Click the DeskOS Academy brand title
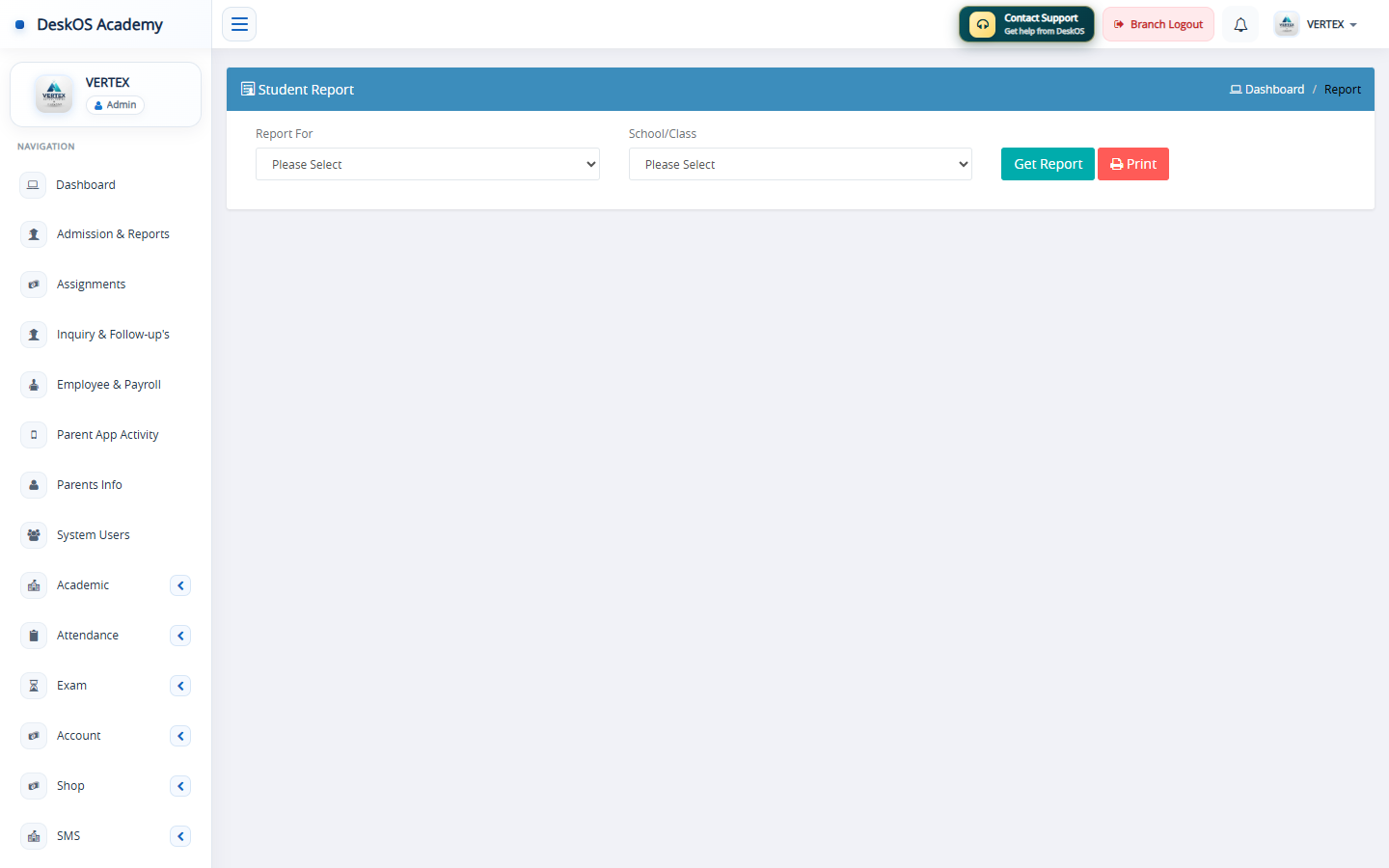Image resolution: width=1389 pixels, height=868 pixels. [99, 24]
